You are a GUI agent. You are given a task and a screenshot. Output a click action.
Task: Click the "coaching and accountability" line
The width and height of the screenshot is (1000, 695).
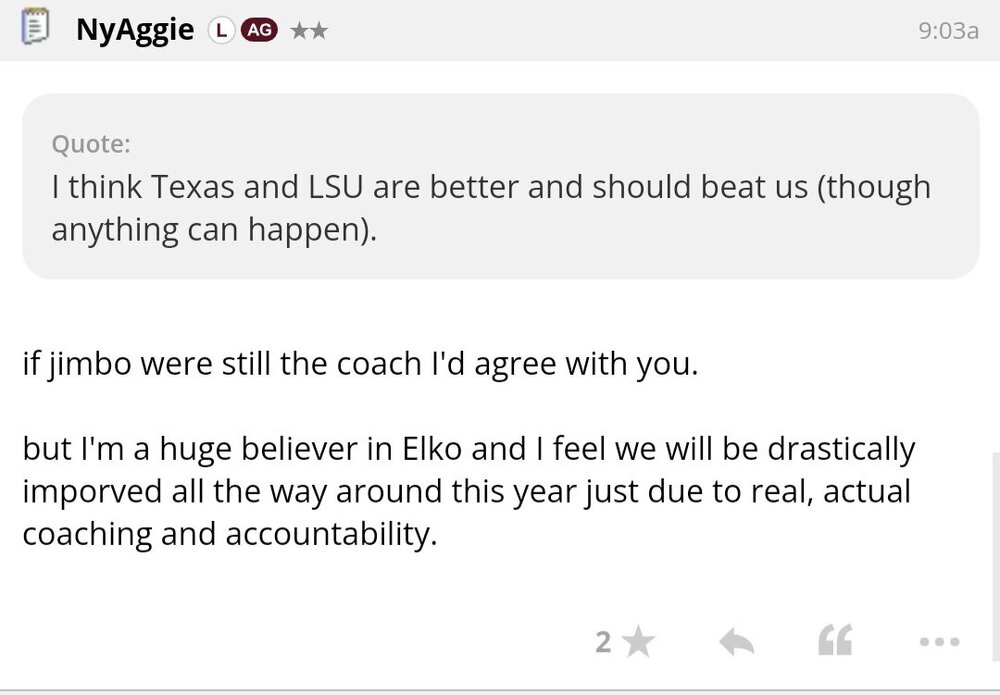(230, 534)
